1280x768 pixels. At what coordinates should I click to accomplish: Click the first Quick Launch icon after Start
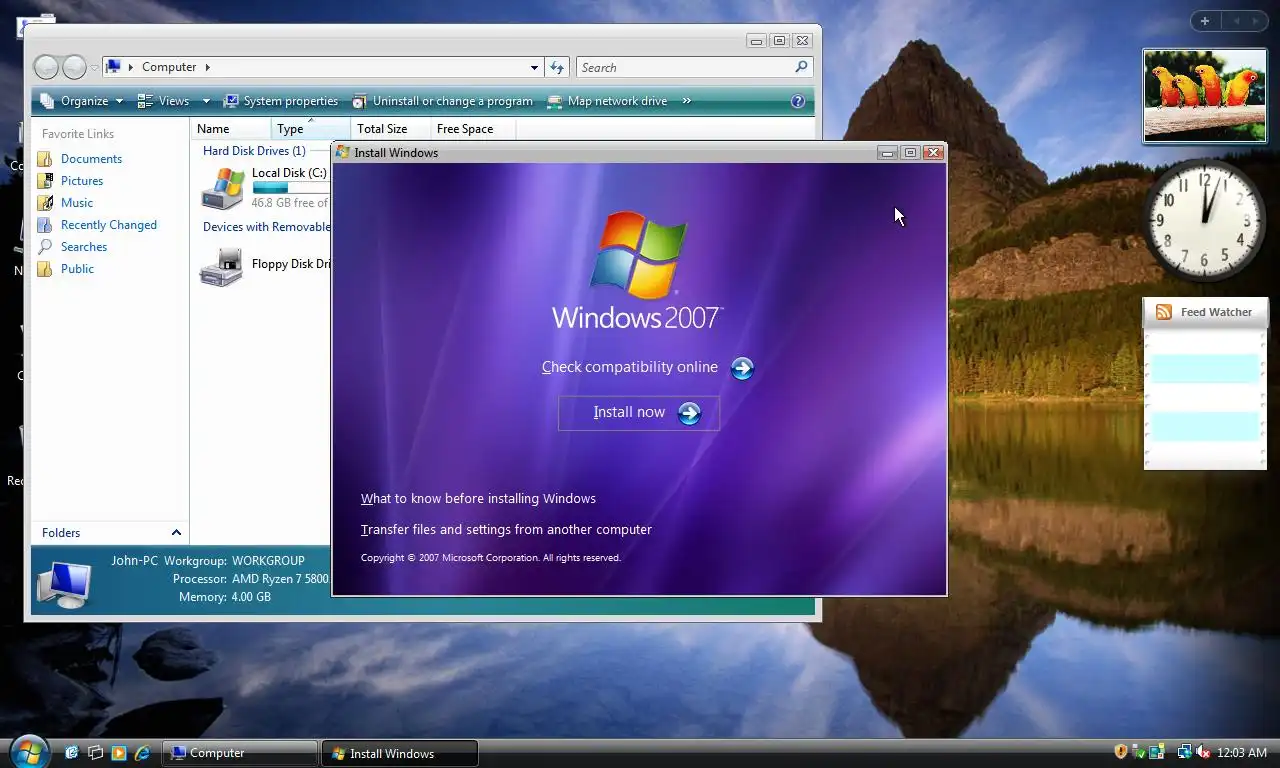tap(71, 753)
